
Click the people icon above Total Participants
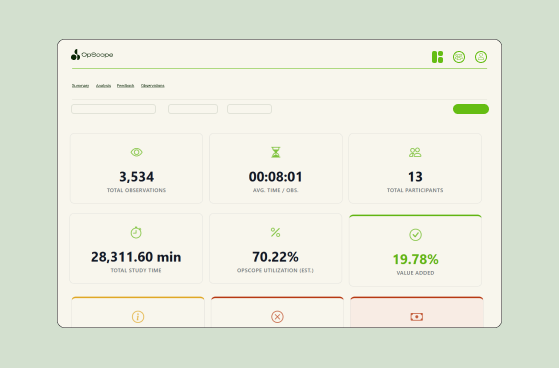click(x=415, y=152)
